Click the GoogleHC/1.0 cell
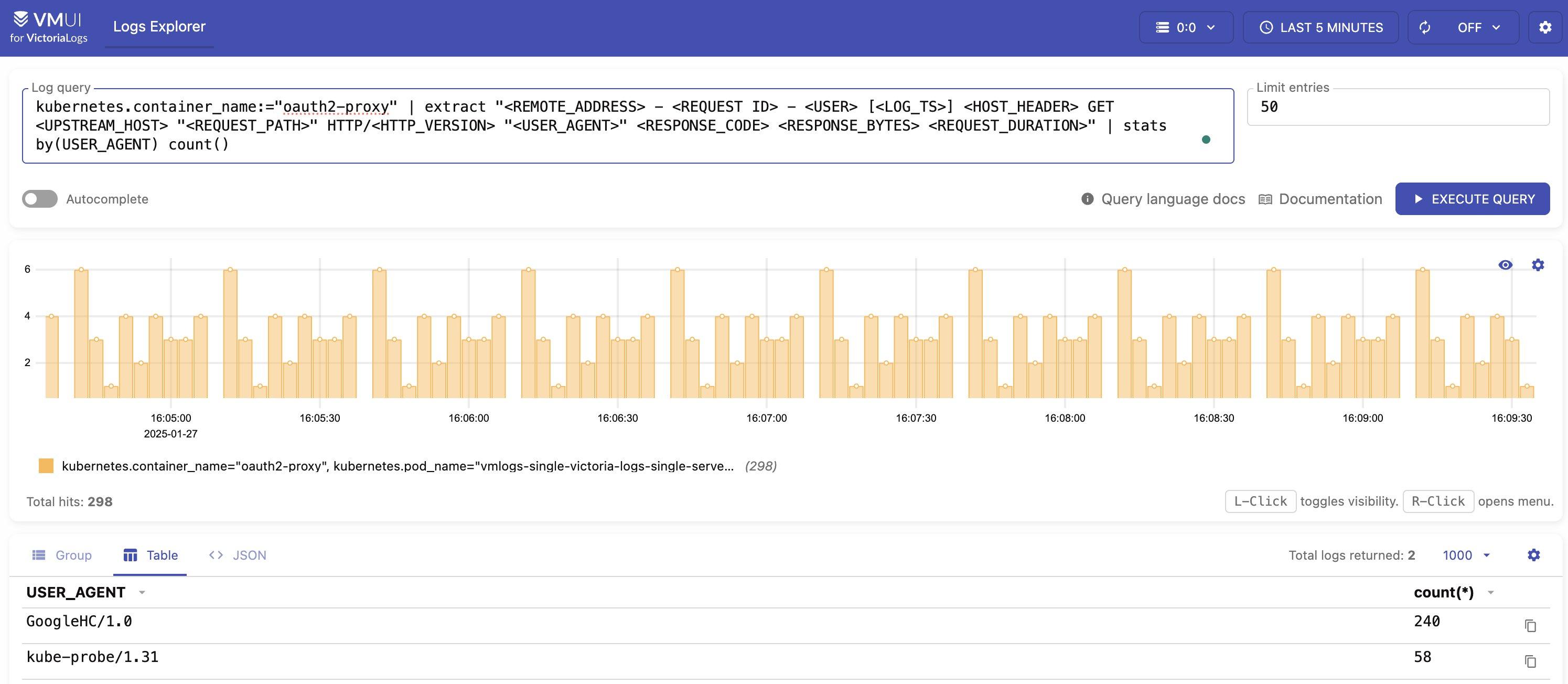This screenshot has width=1568, height=684. (79, 621)
